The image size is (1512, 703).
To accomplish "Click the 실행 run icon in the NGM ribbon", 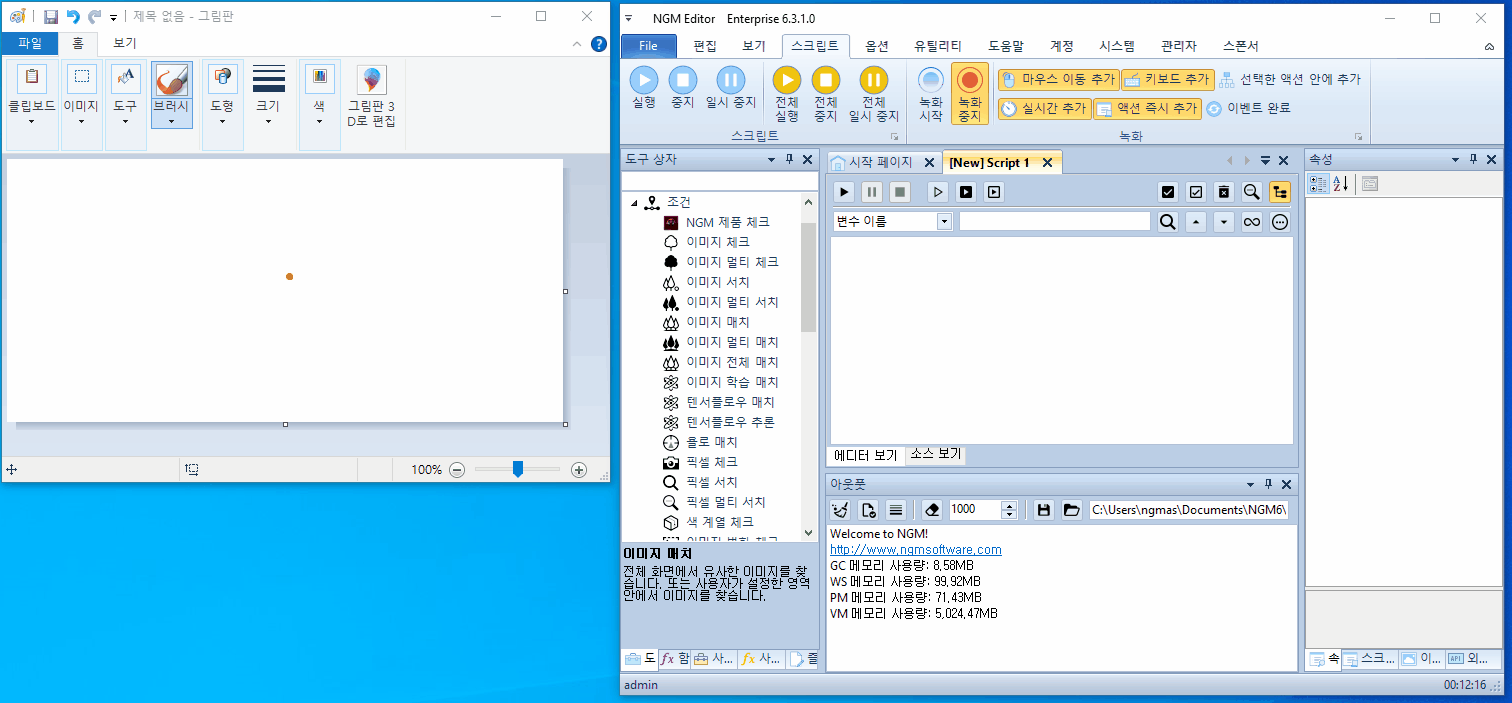I will click(644, 80).
